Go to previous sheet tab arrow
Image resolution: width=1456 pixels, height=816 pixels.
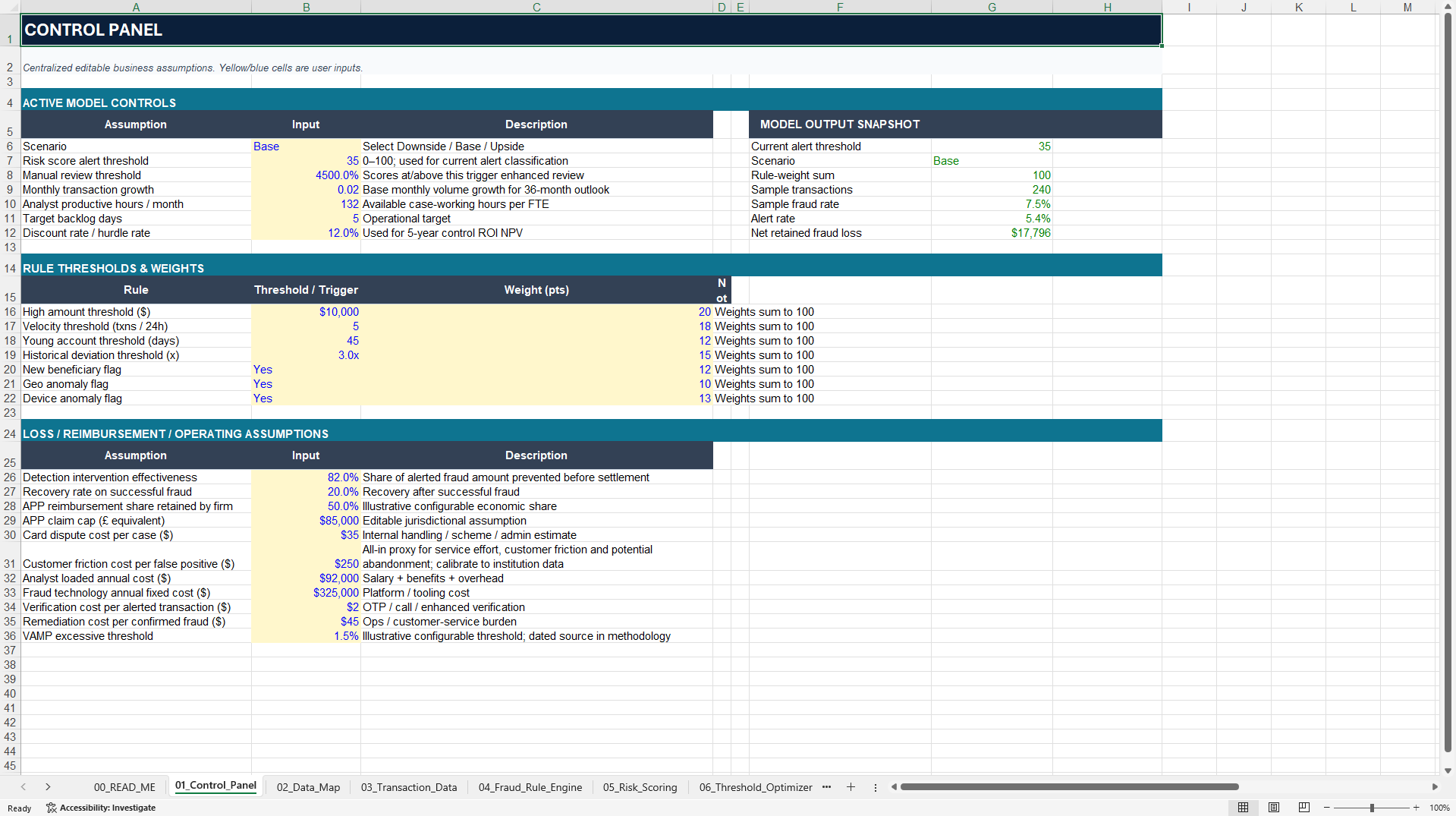click(x=24, y=787)
